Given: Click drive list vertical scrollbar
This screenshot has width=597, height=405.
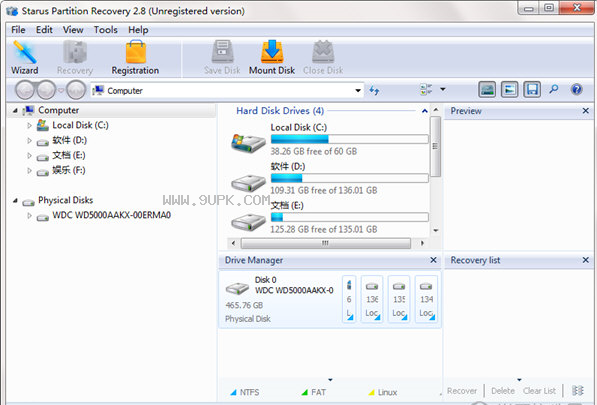Looking at the screenshot, I should 436,147.
